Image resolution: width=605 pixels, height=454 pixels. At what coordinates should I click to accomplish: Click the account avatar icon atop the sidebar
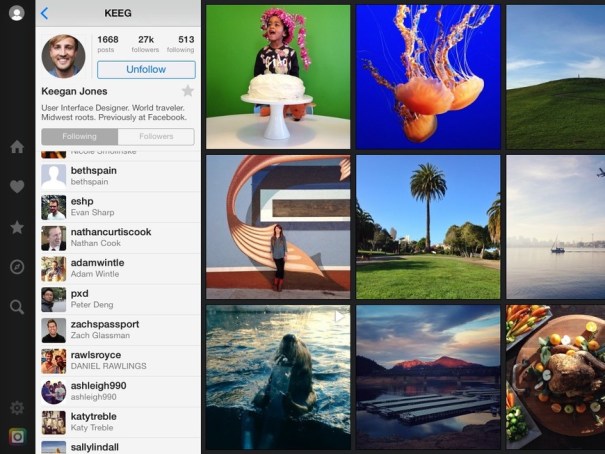(x=16, y=13)
